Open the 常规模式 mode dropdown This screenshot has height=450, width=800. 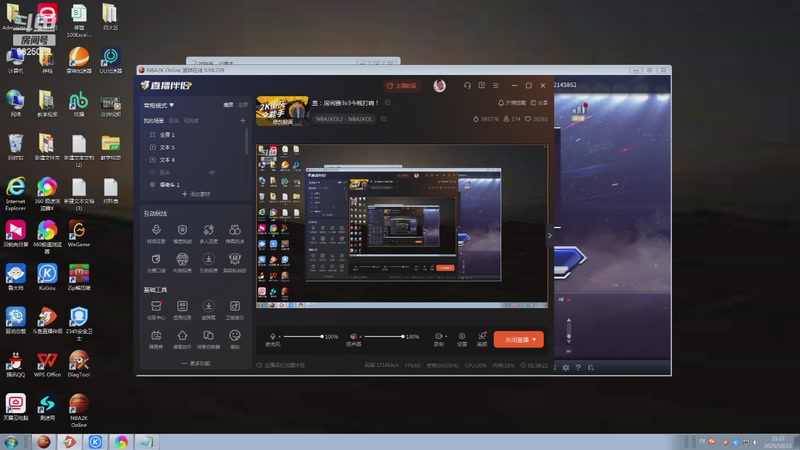159,106
